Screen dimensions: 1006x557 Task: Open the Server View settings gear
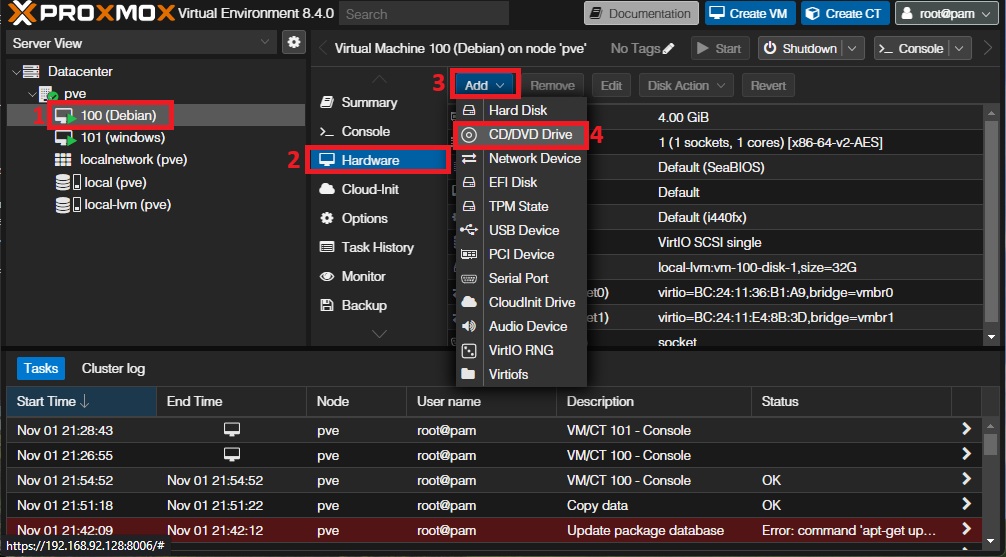click(294, 42)
